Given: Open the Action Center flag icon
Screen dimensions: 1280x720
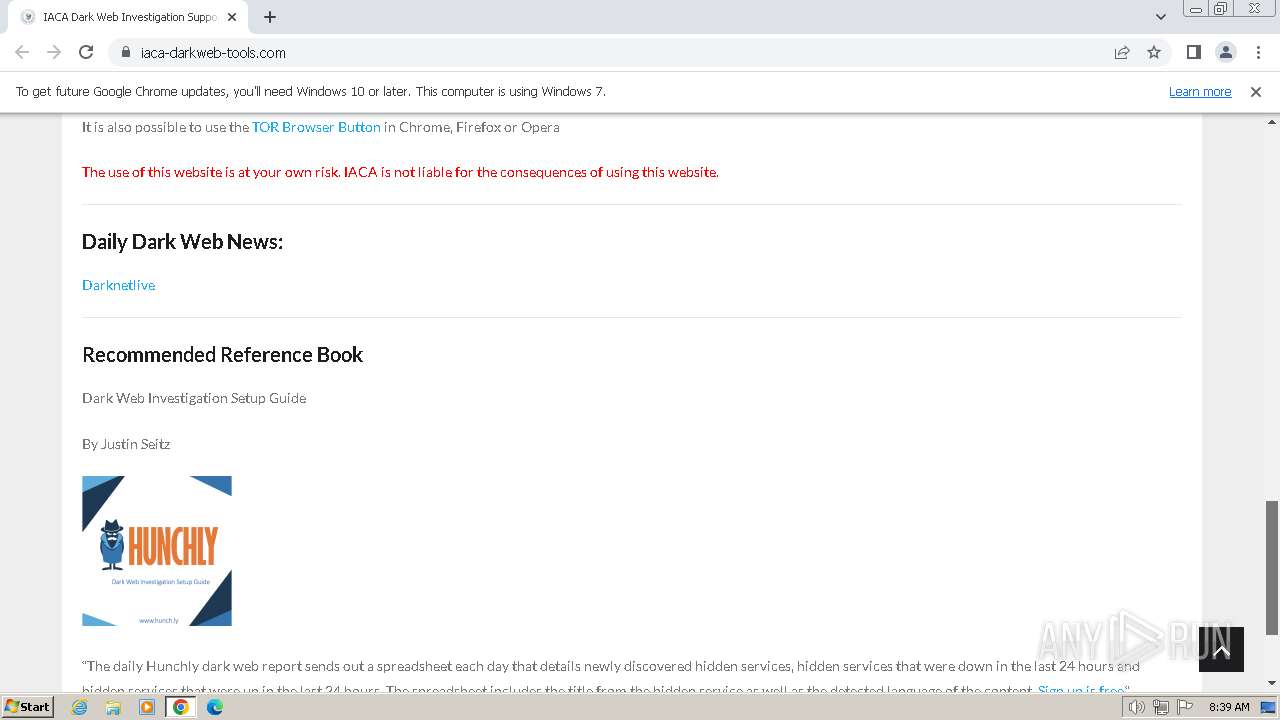Looking at the screenshot, I should tap(1185, 707).
